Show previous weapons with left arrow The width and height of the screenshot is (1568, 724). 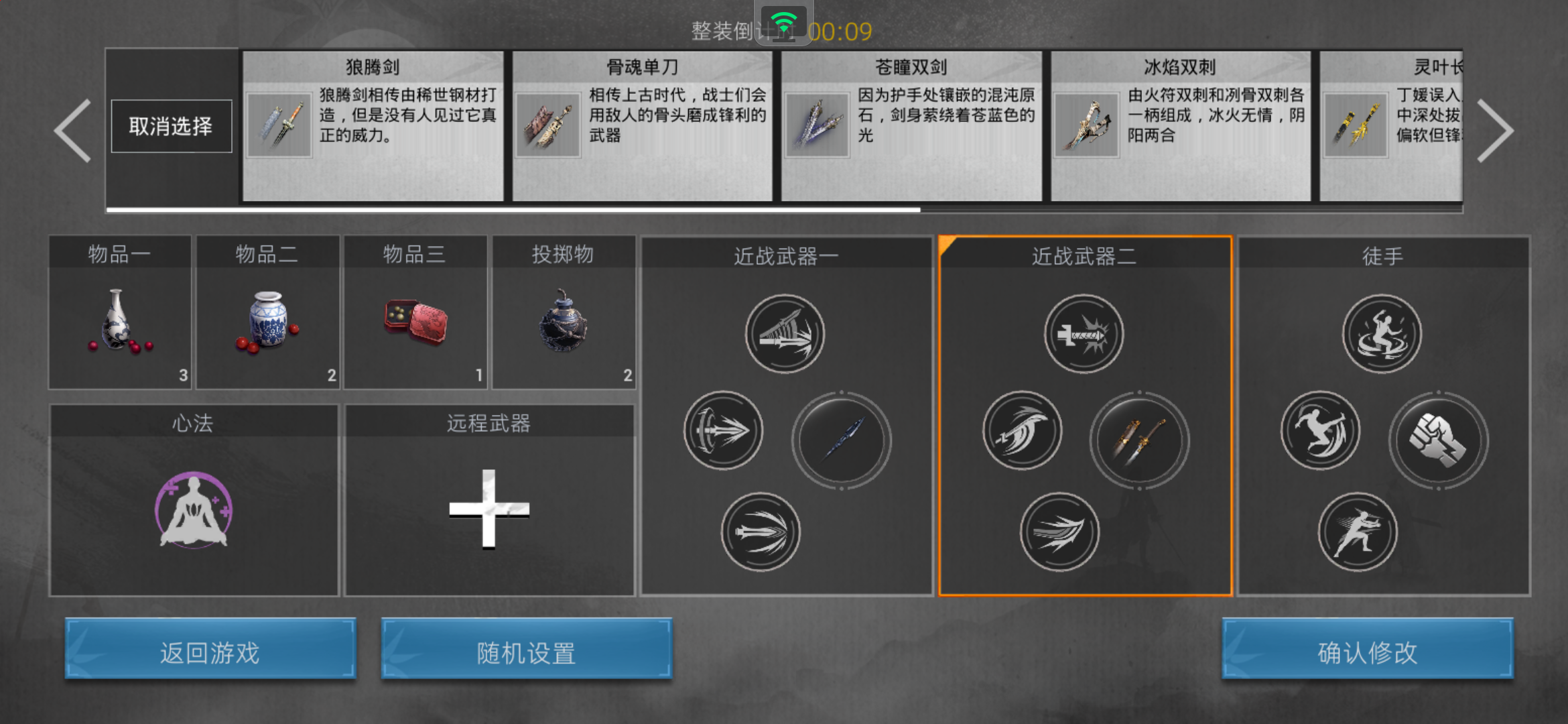coord(72,131)
